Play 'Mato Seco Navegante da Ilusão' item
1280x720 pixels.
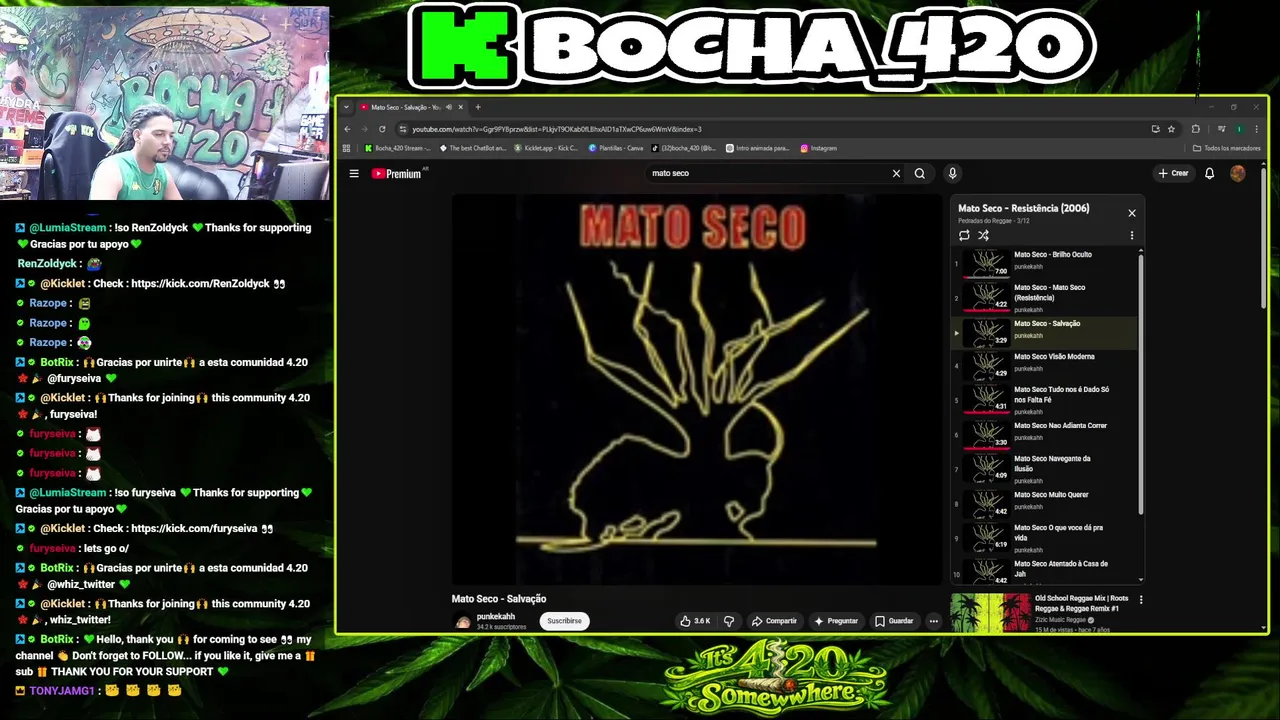(x=1044, y=469)
